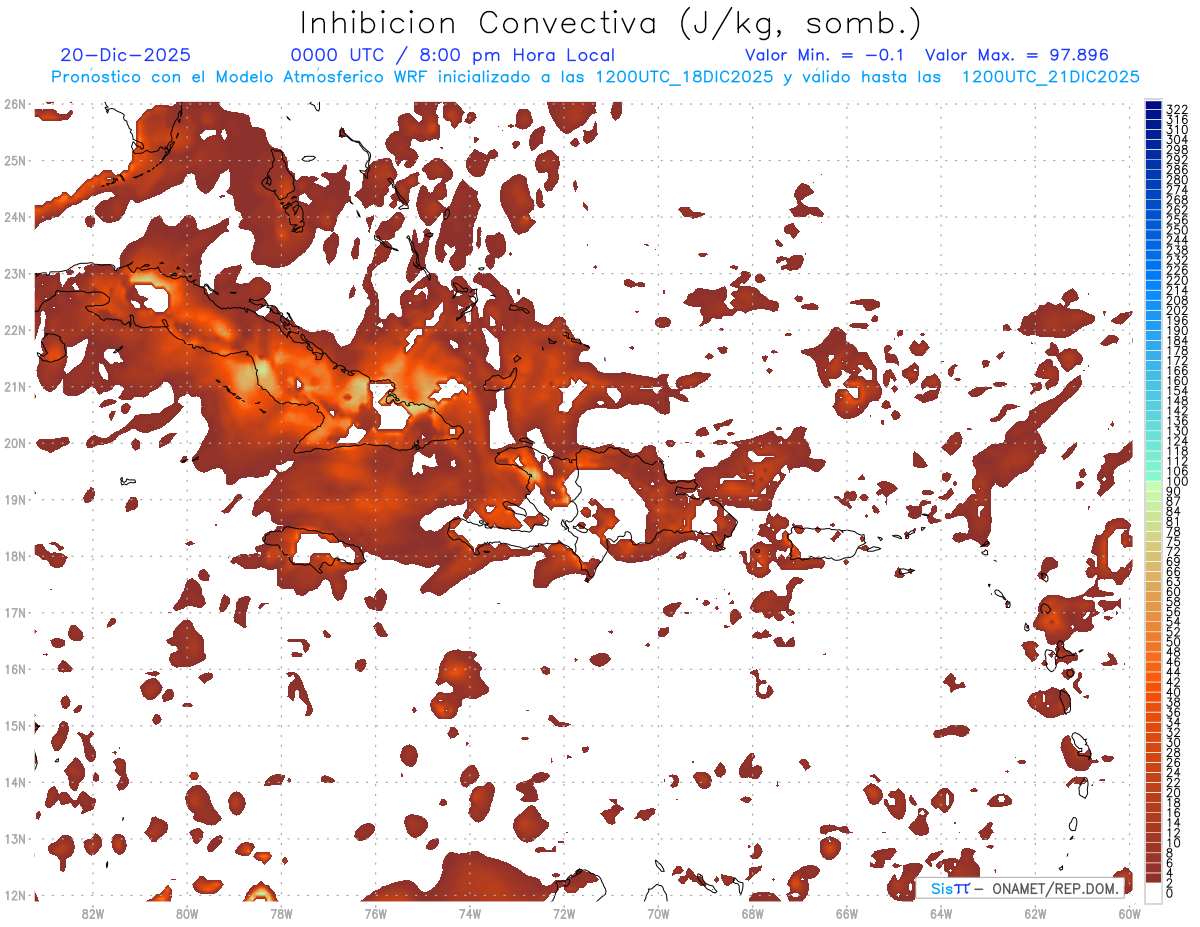
Task: Click the 70W longitude label
Action: coord(658,913)
